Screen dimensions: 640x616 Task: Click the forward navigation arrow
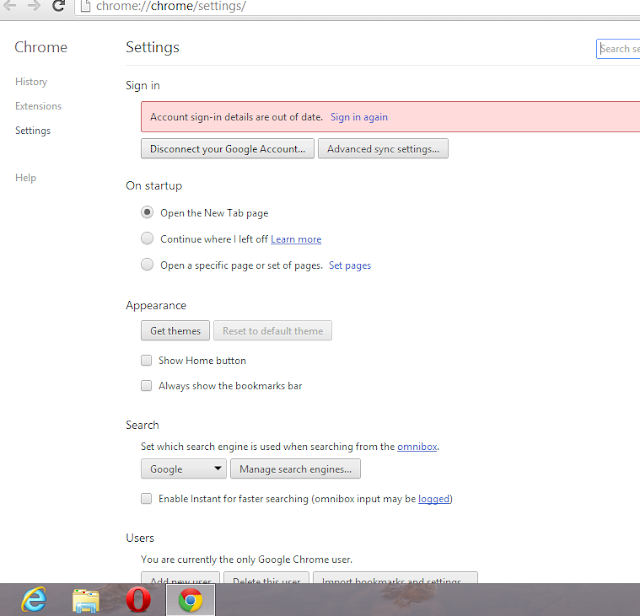(34, 6)
